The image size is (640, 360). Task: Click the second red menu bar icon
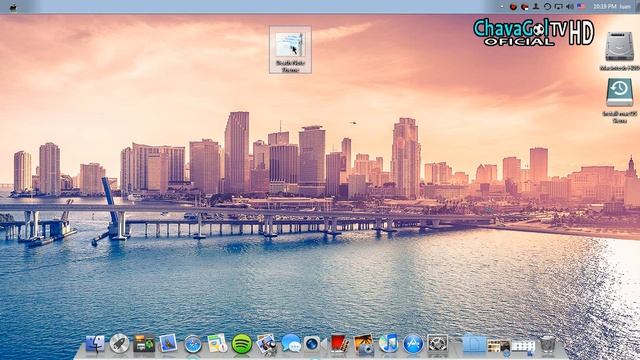[x=524, y=7]
